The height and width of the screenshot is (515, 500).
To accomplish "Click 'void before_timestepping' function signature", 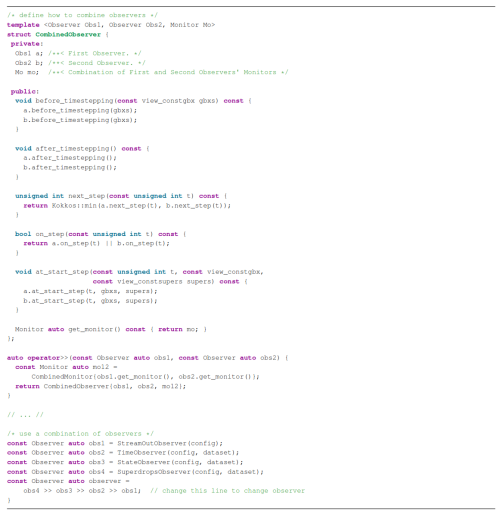I will click(x=133, y=101).
